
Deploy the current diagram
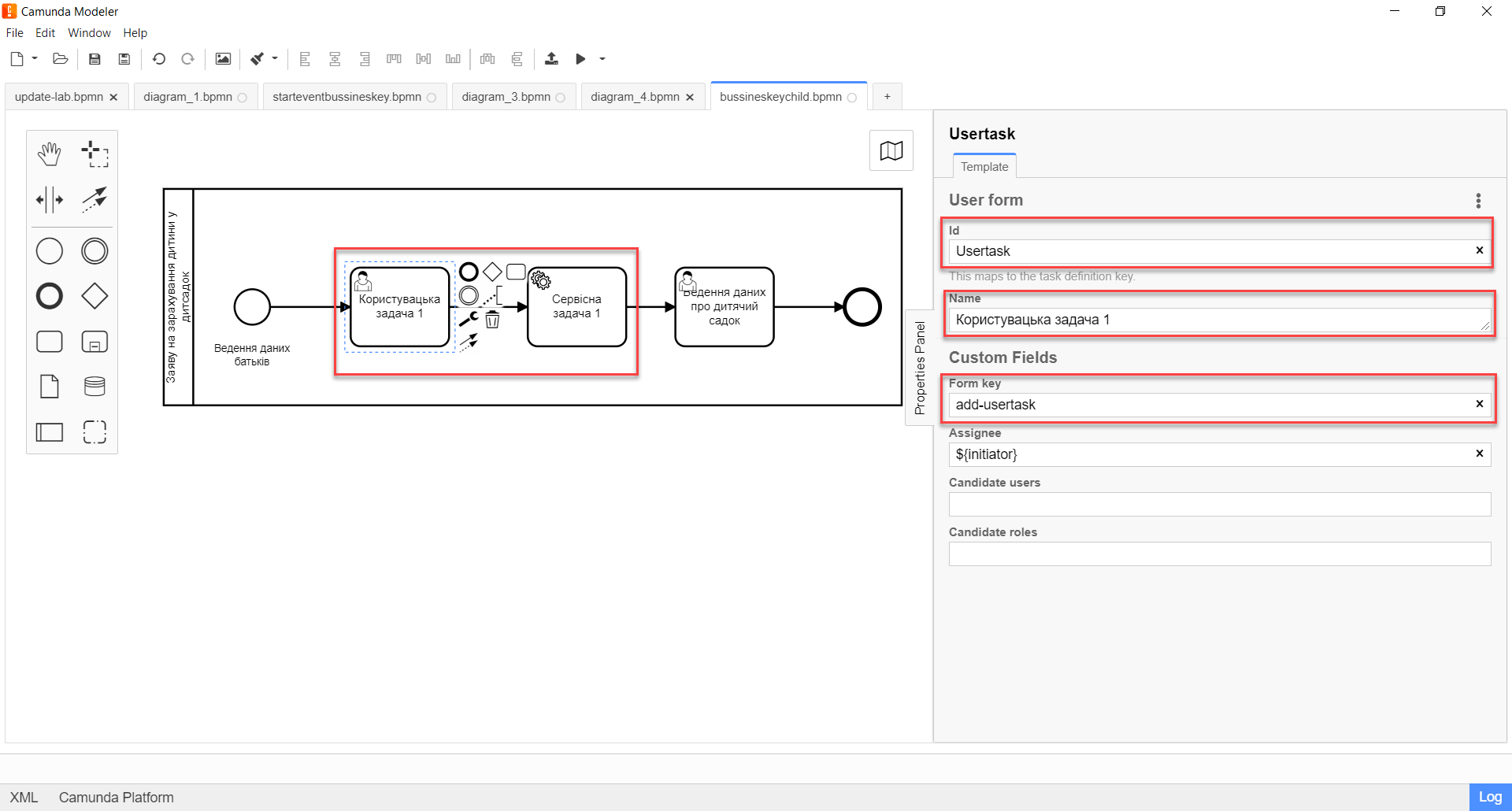coord(551,59)
